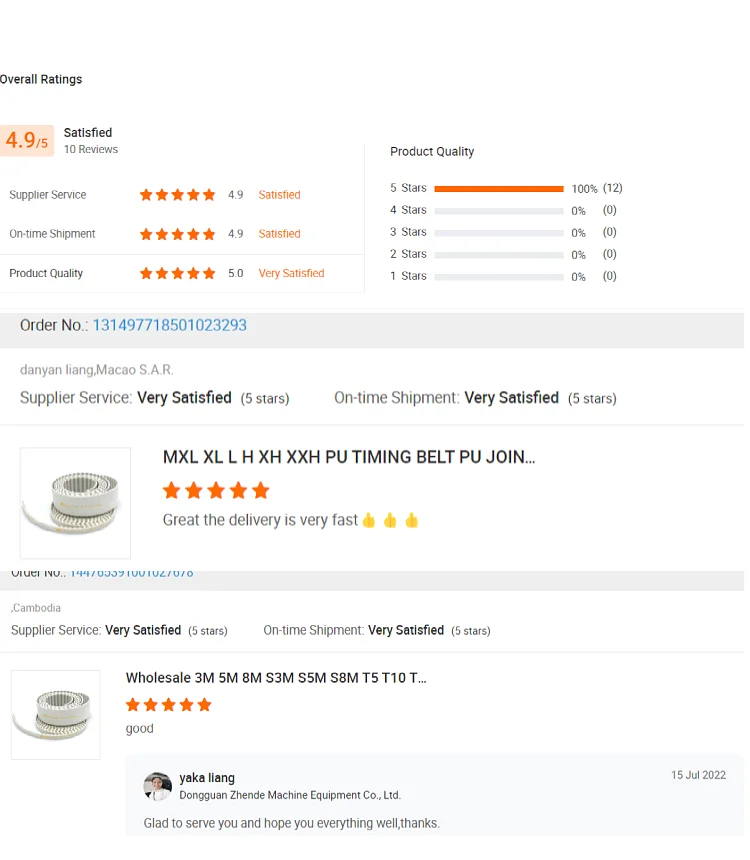The width and height of the screenshot is (750, 860).
Task: Open order number 131497718501023293
Action: 169,325
